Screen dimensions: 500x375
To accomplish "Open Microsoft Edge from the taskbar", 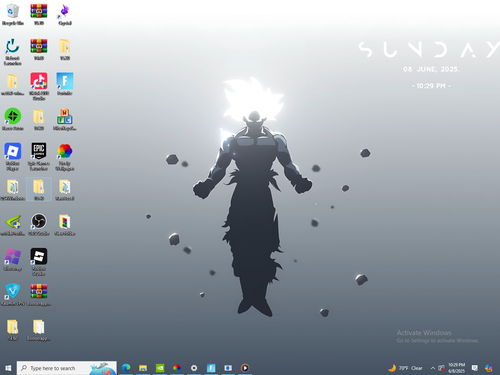I will [x=126, y=368].
